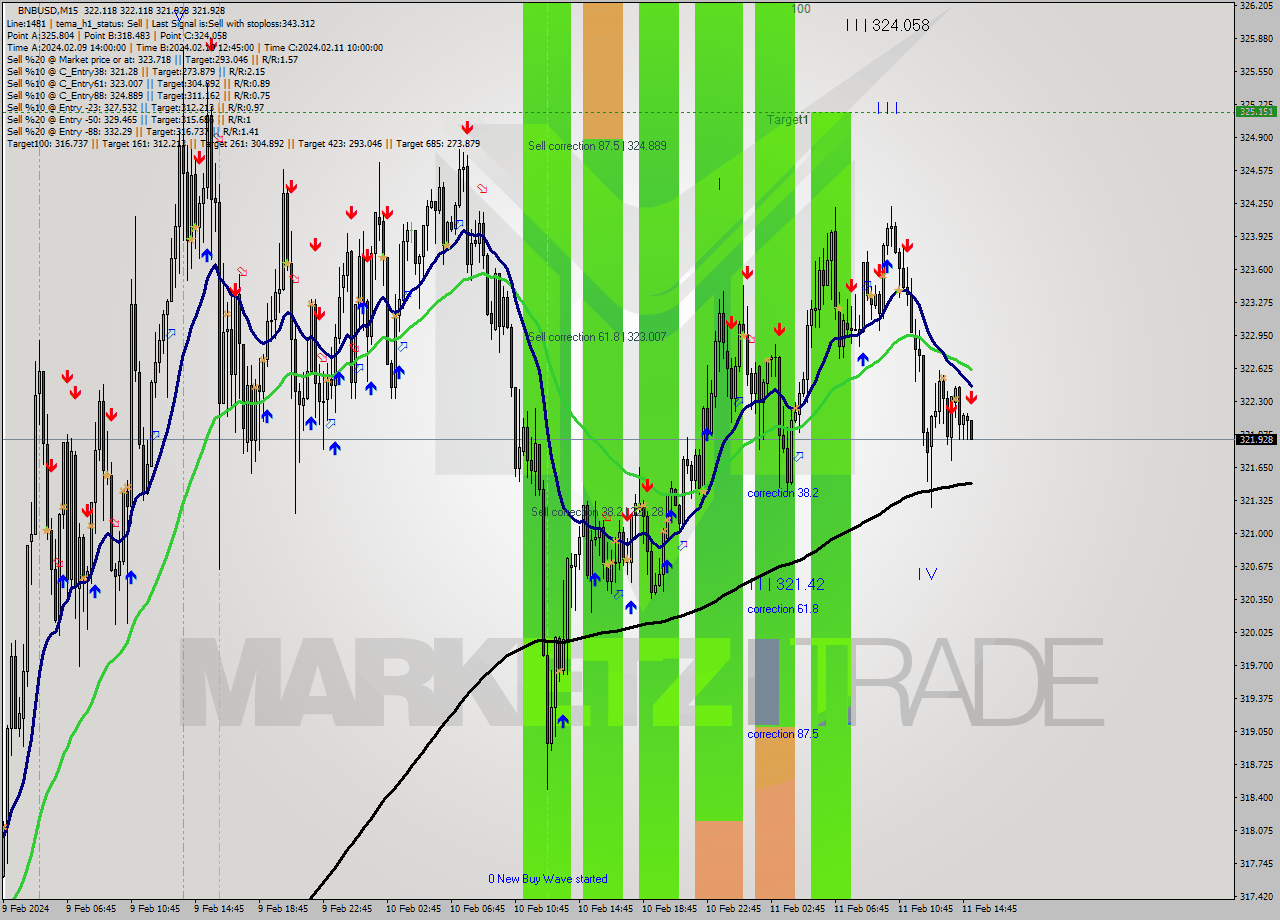Click the blue 'correction 61.8' label

click(x=783, y=609)
